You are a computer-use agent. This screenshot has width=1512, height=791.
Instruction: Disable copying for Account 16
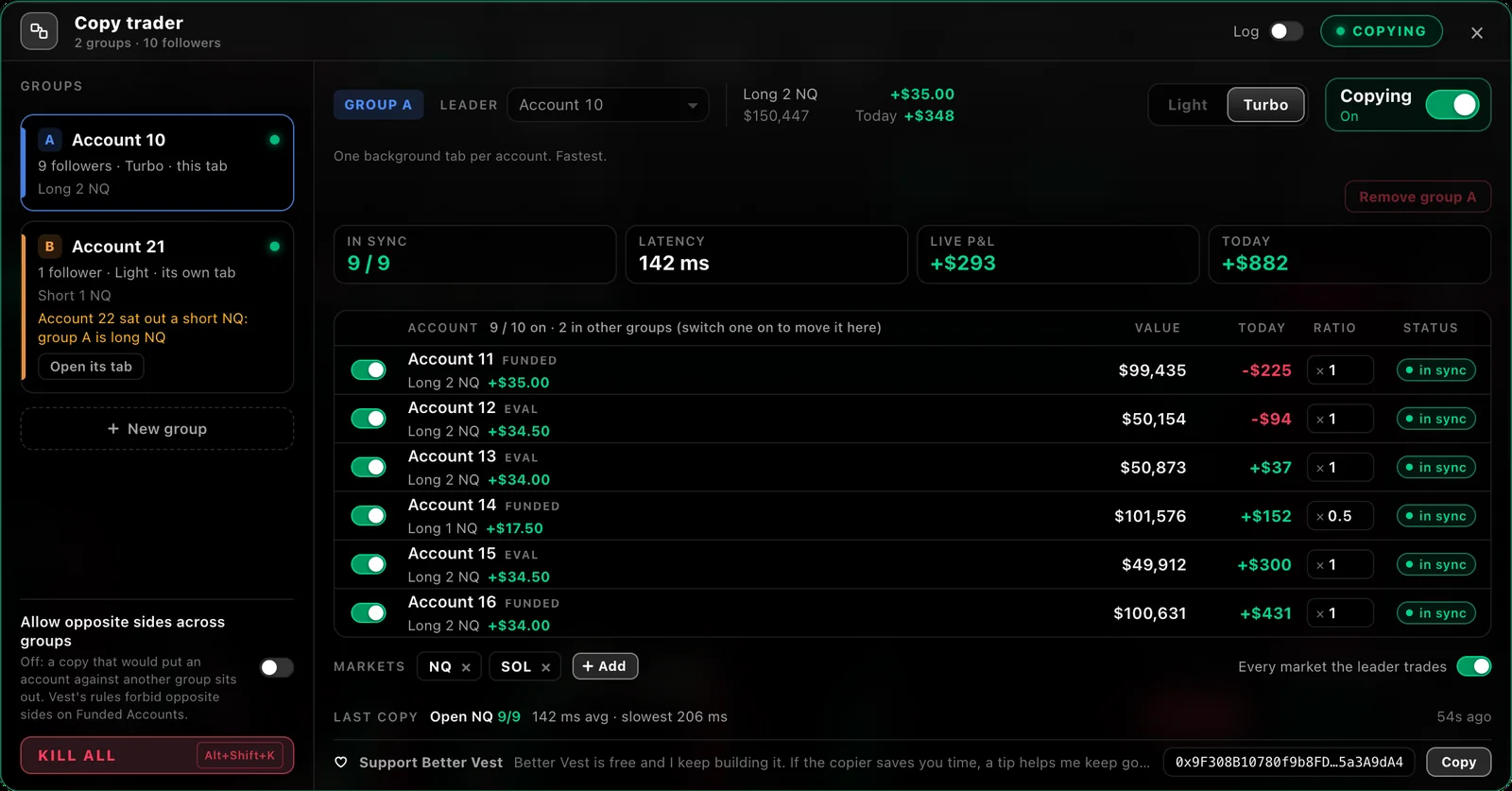coord(369,613)
